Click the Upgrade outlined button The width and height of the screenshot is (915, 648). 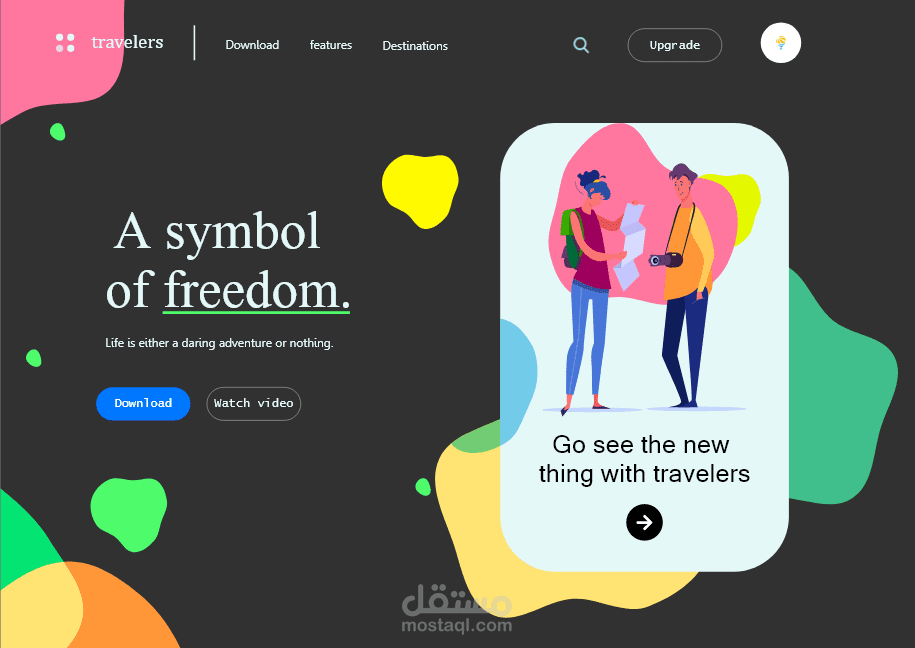click(x=675, y=45)
